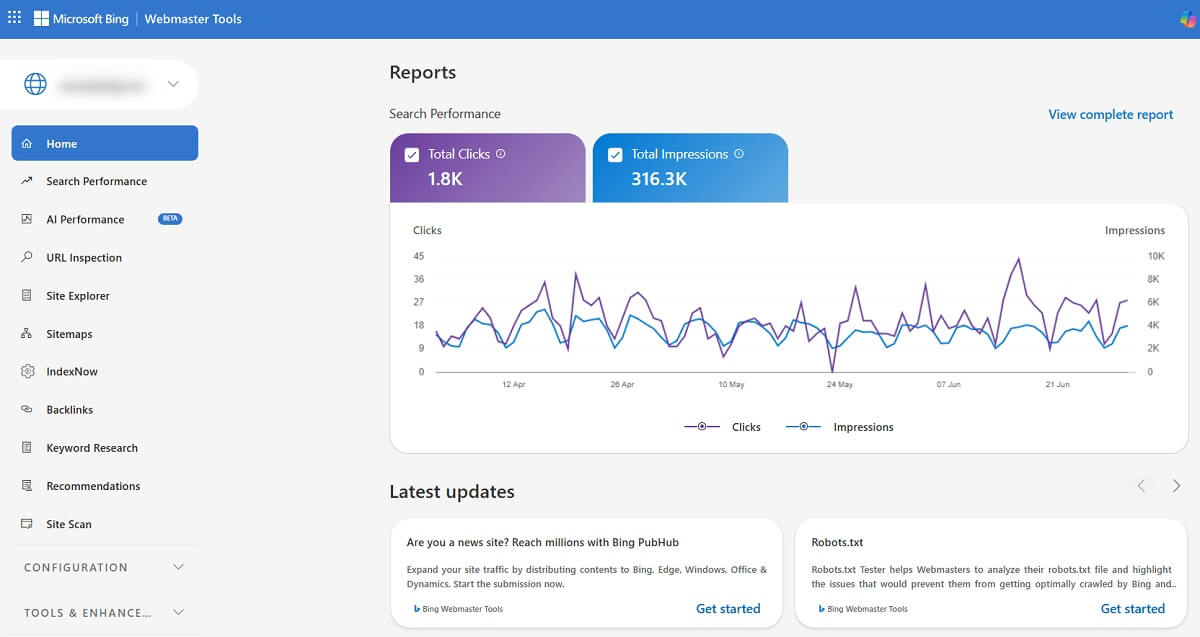Go to next Latest updates card
The height and width of the screenshot is (637, 1200).
(1177, 486)
